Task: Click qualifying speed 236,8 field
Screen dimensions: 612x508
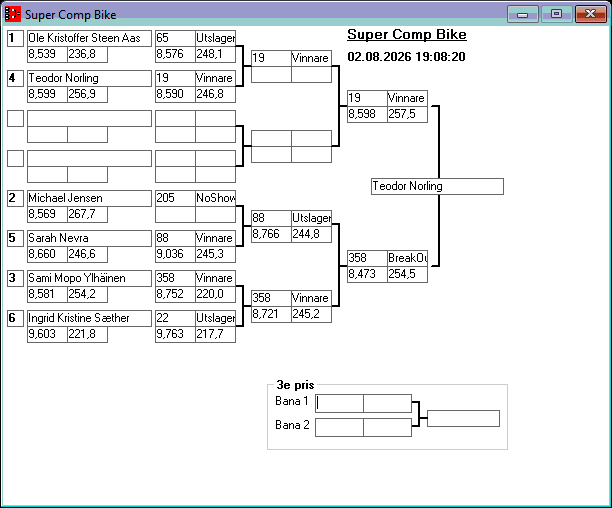Action: [87, 54]
